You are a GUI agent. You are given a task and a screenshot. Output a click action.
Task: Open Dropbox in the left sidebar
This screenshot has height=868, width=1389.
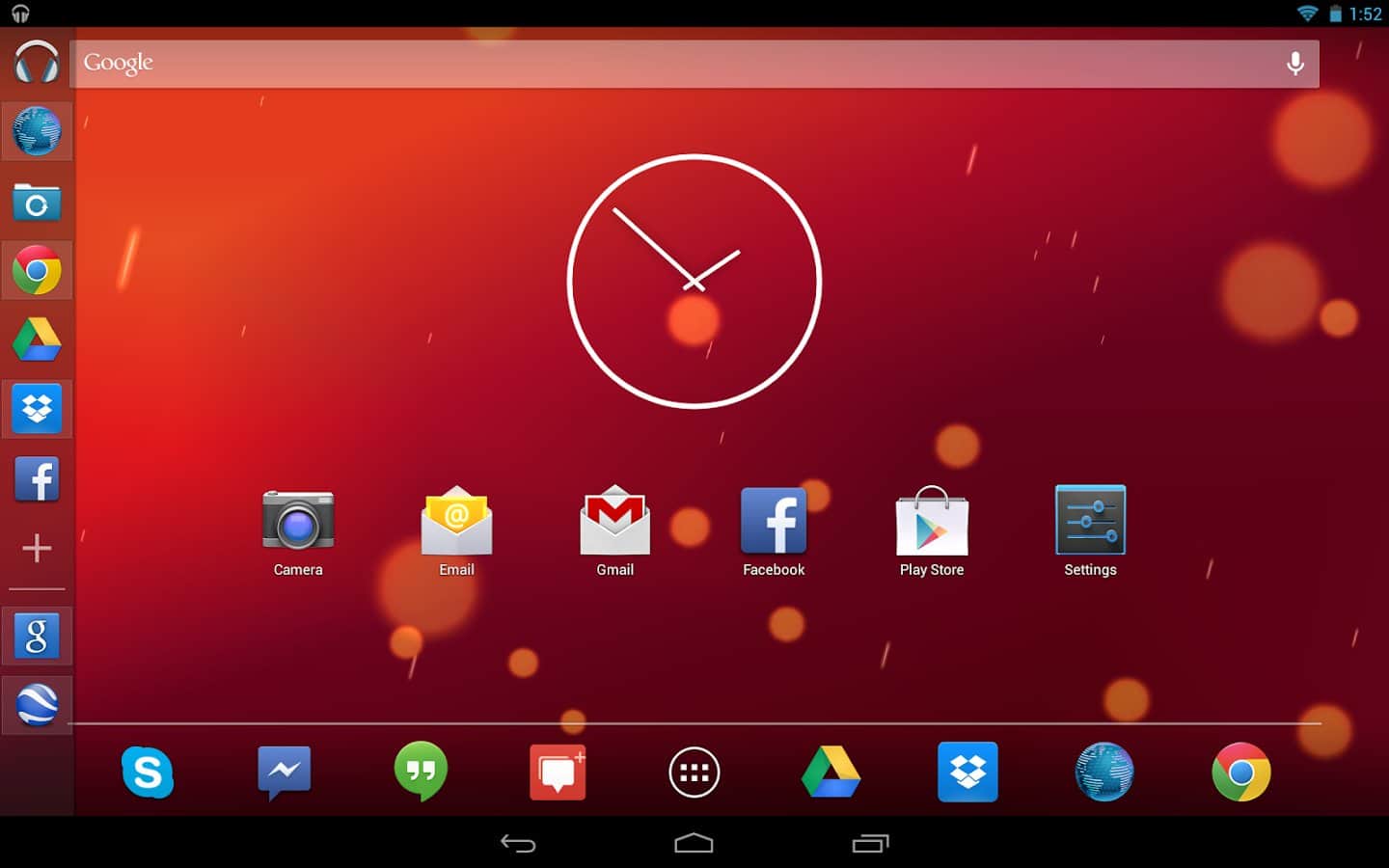[37, 409]
